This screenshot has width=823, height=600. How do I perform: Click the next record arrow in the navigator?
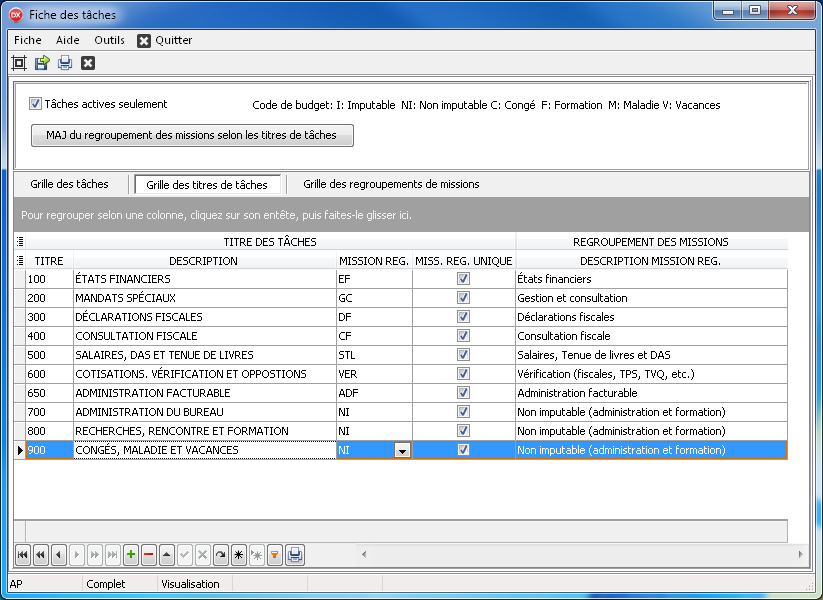(x=77, y=555)
